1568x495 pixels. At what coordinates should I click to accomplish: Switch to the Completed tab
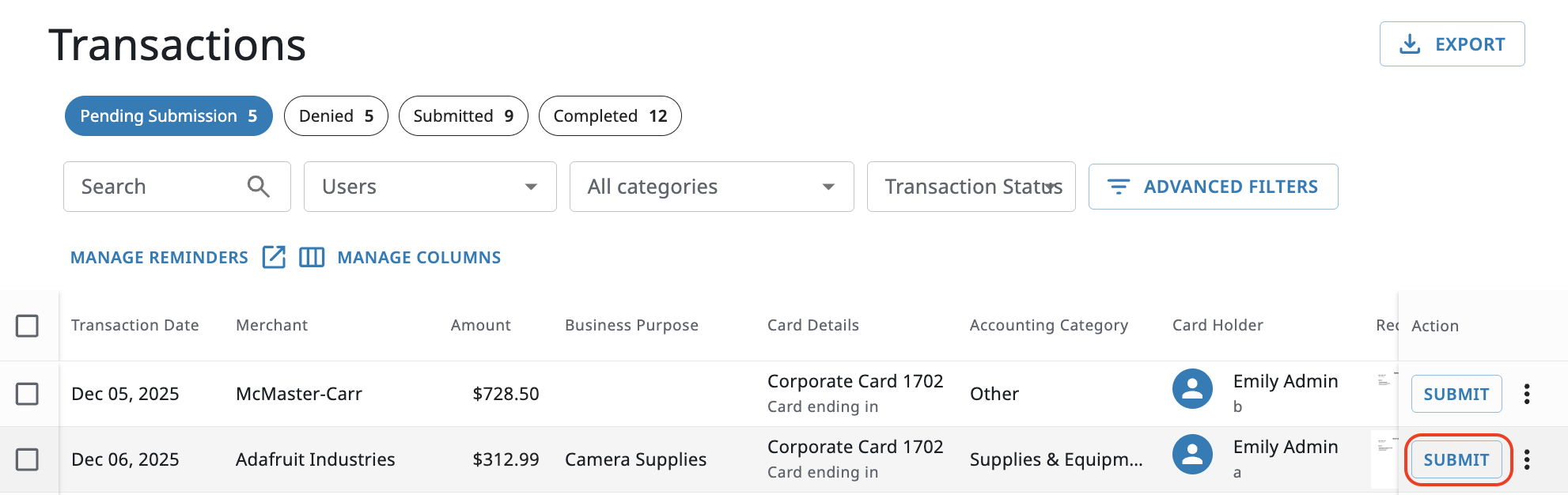[610, 116]
